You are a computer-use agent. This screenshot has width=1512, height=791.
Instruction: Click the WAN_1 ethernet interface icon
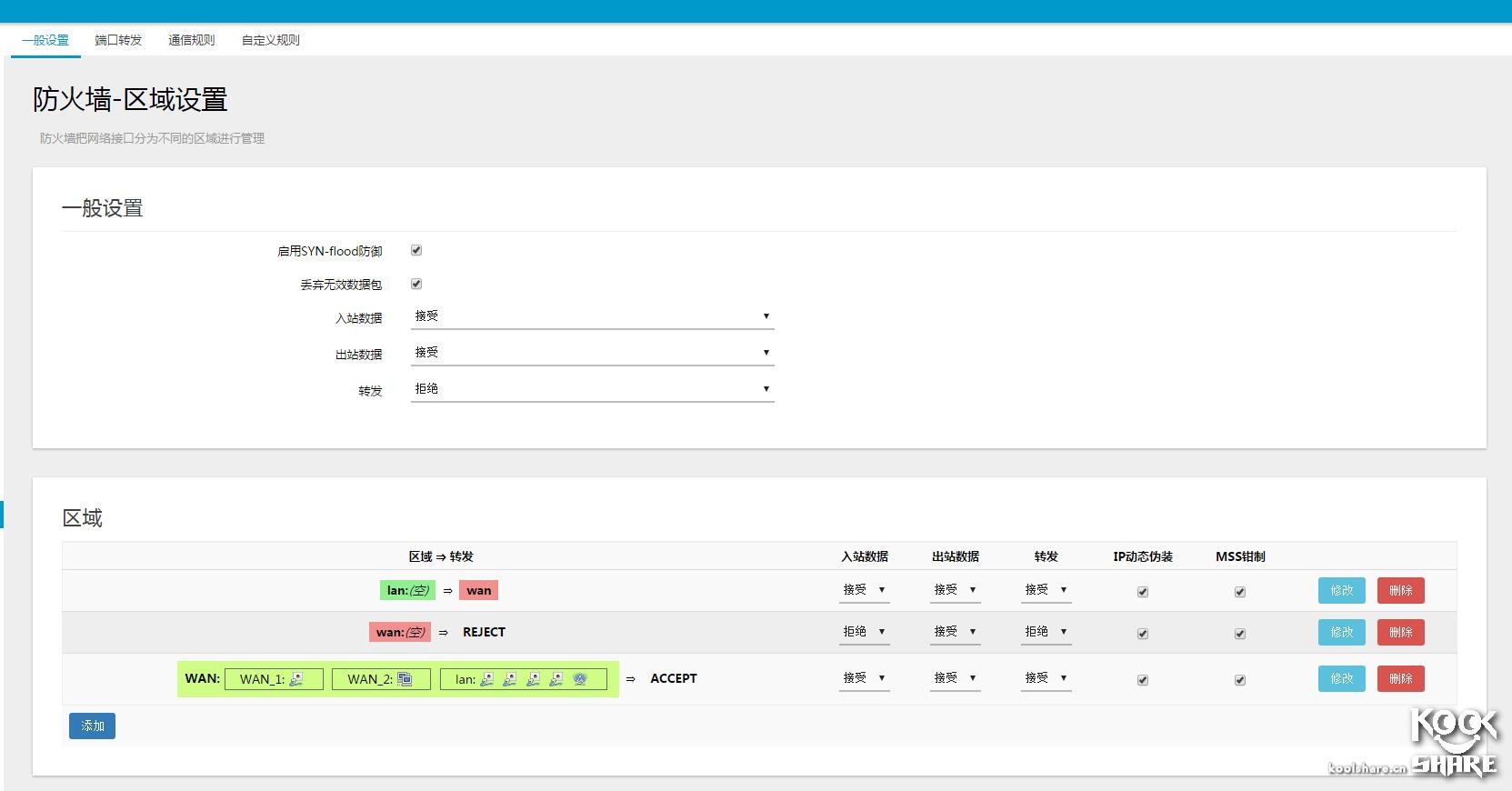coord(296,679)
